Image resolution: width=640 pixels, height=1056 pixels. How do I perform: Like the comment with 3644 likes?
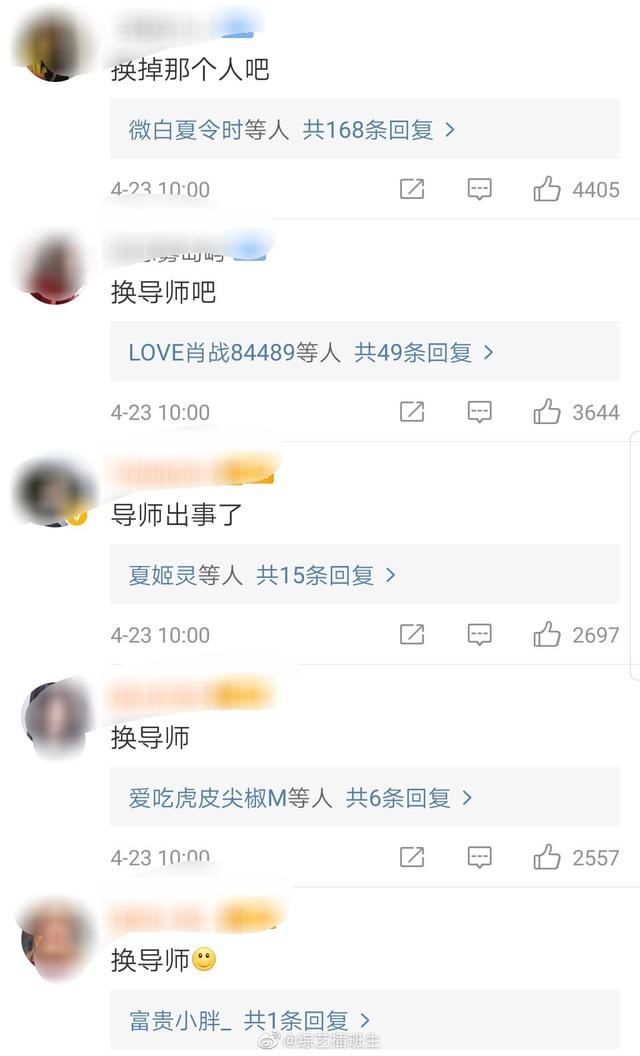(546, 411)
